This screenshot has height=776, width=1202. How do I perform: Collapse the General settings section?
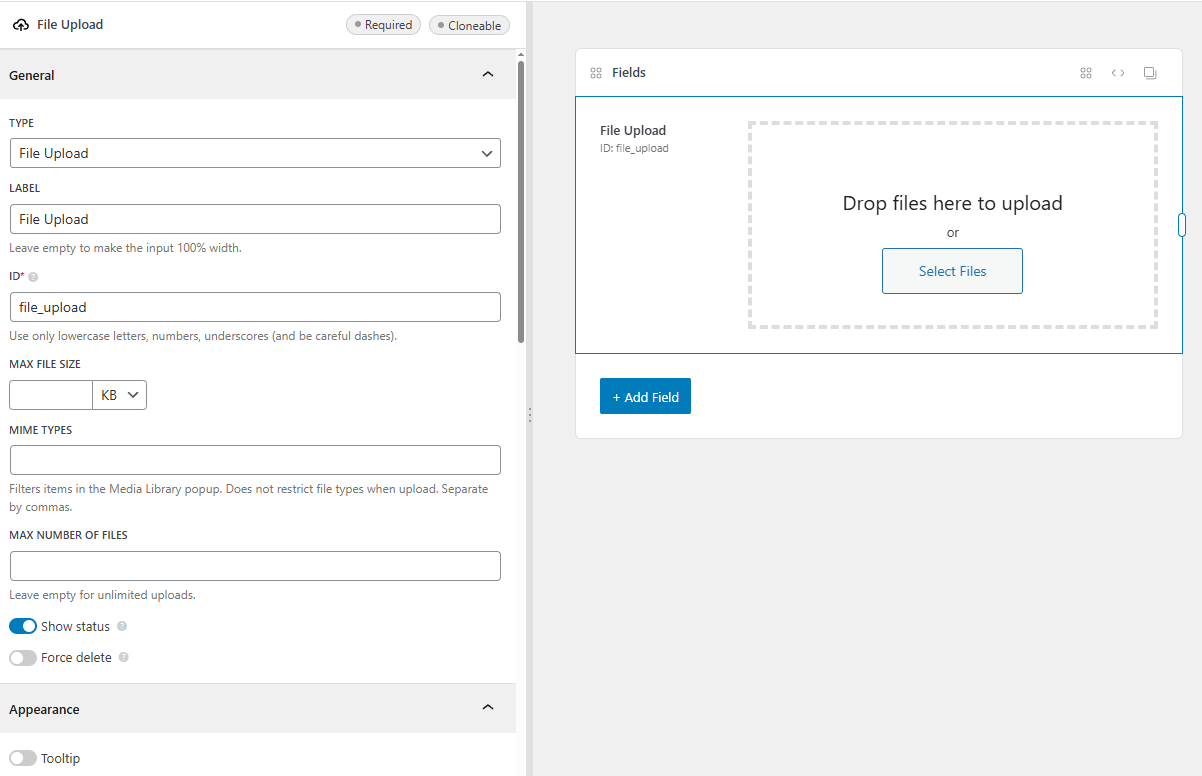(488, 74)
